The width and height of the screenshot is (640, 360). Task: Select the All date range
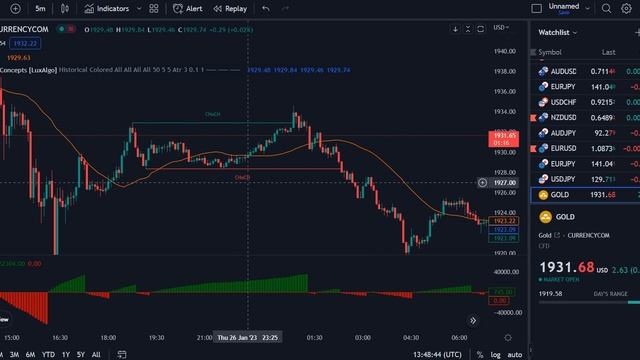(96, 355)
